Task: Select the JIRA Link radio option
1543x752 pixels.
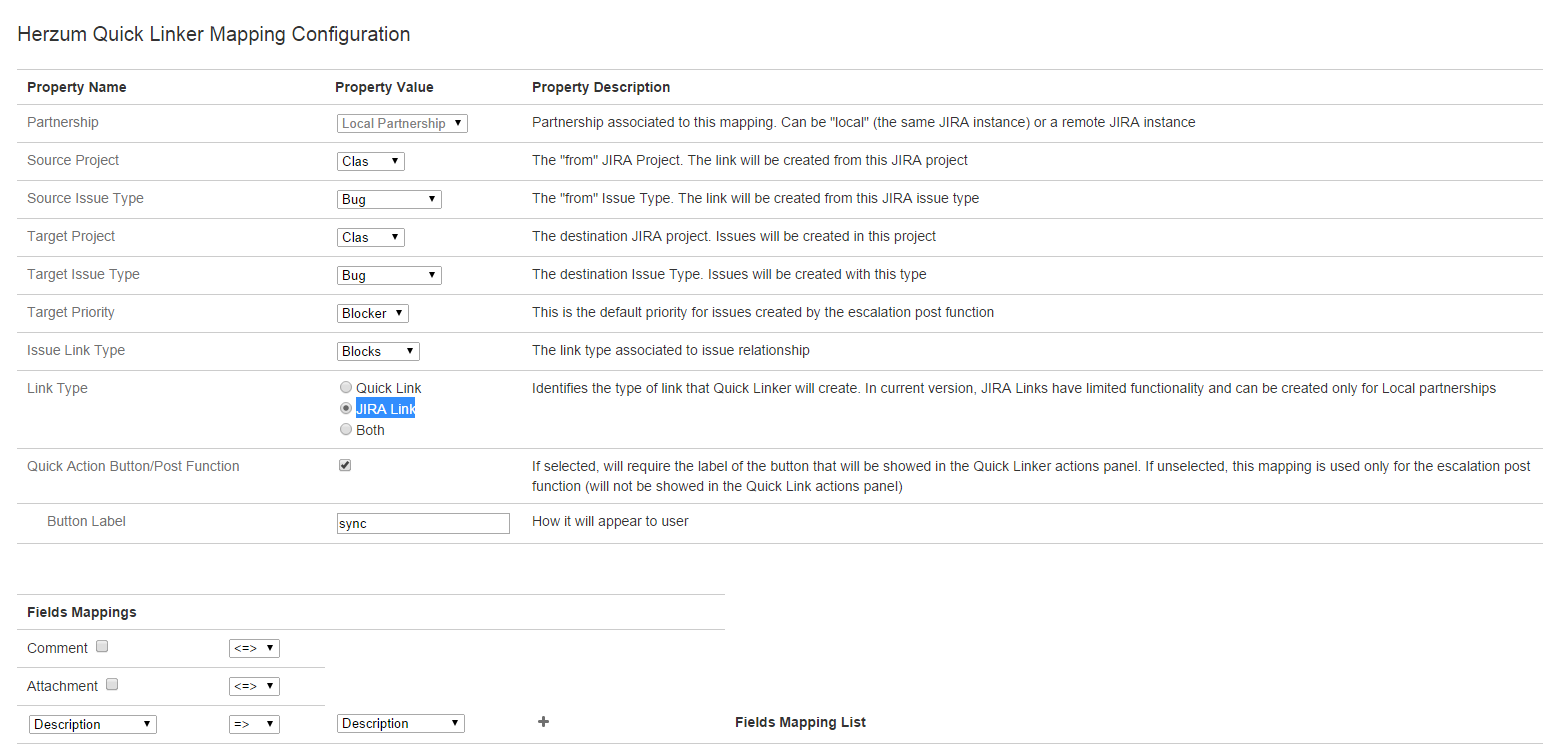Action: click(346, 409)
